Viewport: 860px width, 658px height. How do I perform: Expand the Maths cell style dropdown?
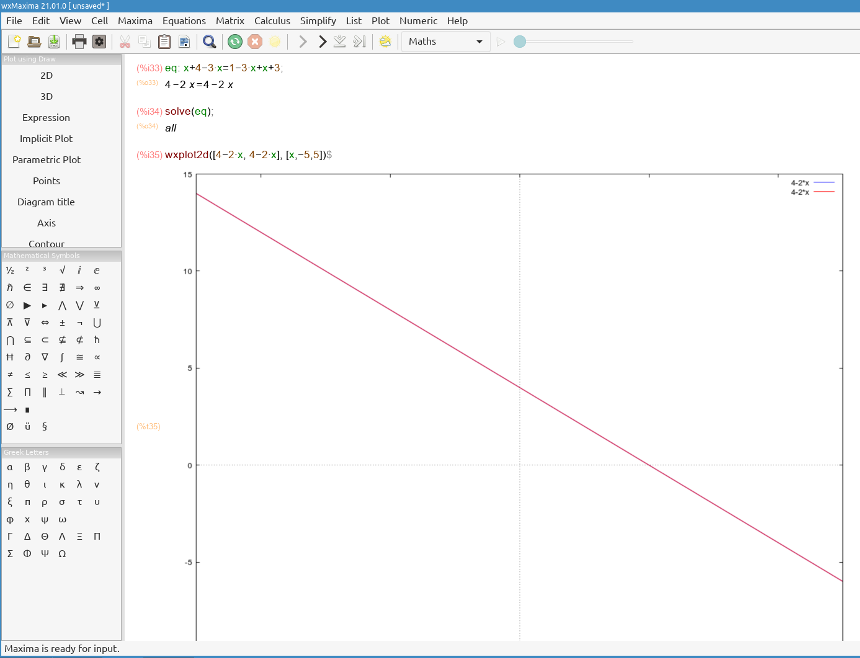point(479,41)
